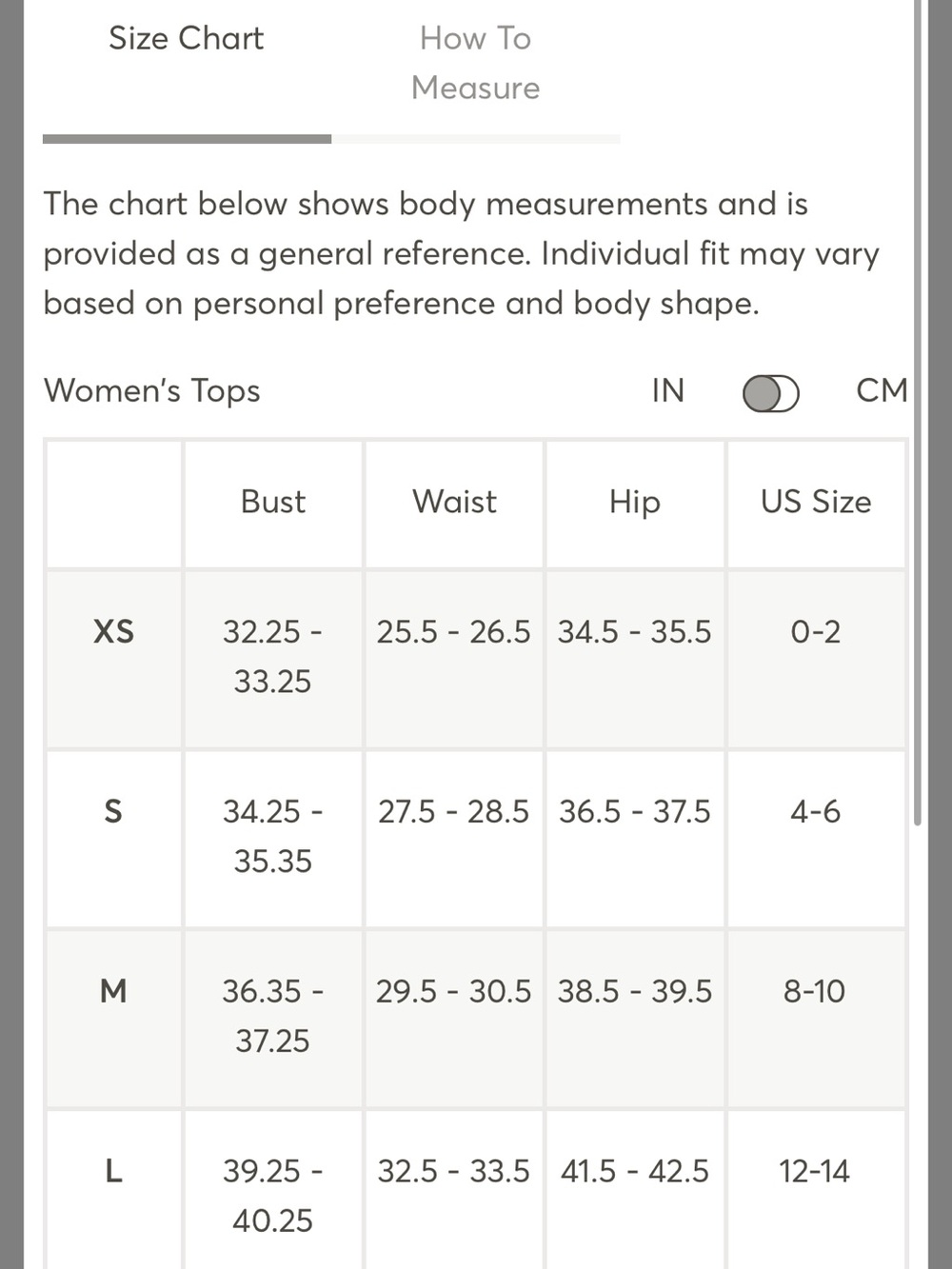Click the Women's Tops heading
952x1269 pixels.
[x=152, y=391]
